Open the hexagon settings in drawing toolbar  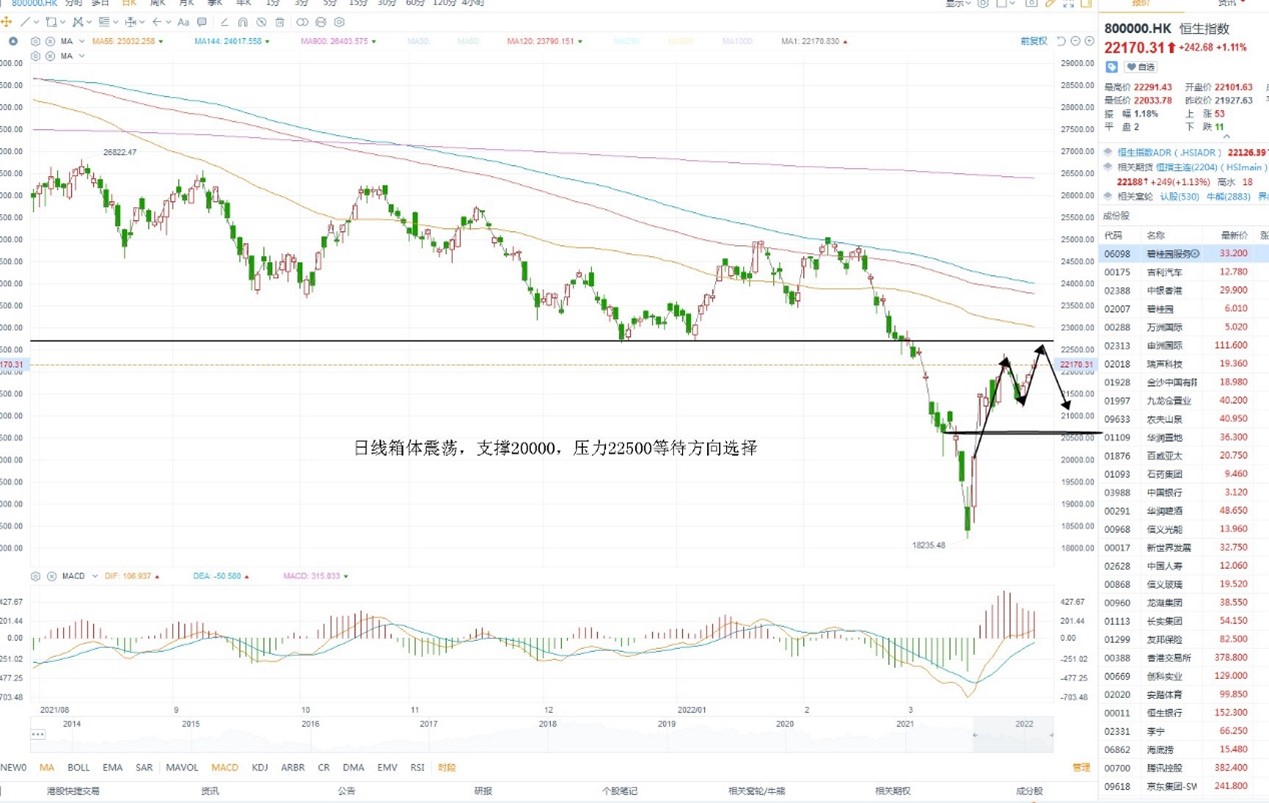tap(339, 22)
